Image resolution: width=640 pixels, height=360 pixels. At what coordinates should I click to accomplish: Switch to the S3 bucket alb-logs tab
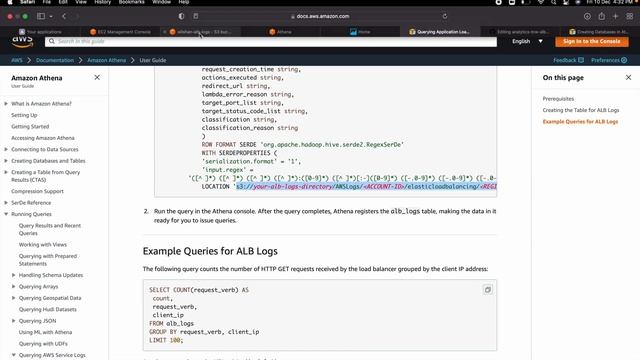pyautogui.click(x=200, y=31)
